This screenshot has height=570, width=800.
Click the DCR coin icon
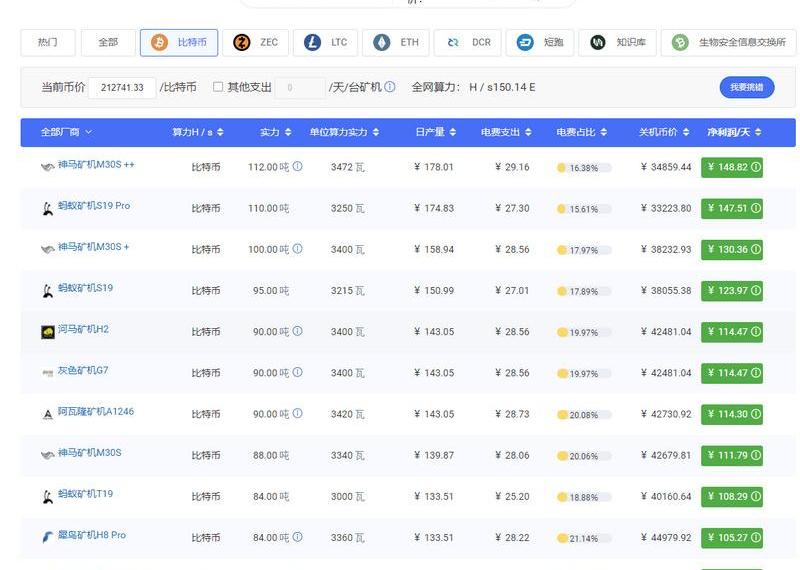point(454,42)
